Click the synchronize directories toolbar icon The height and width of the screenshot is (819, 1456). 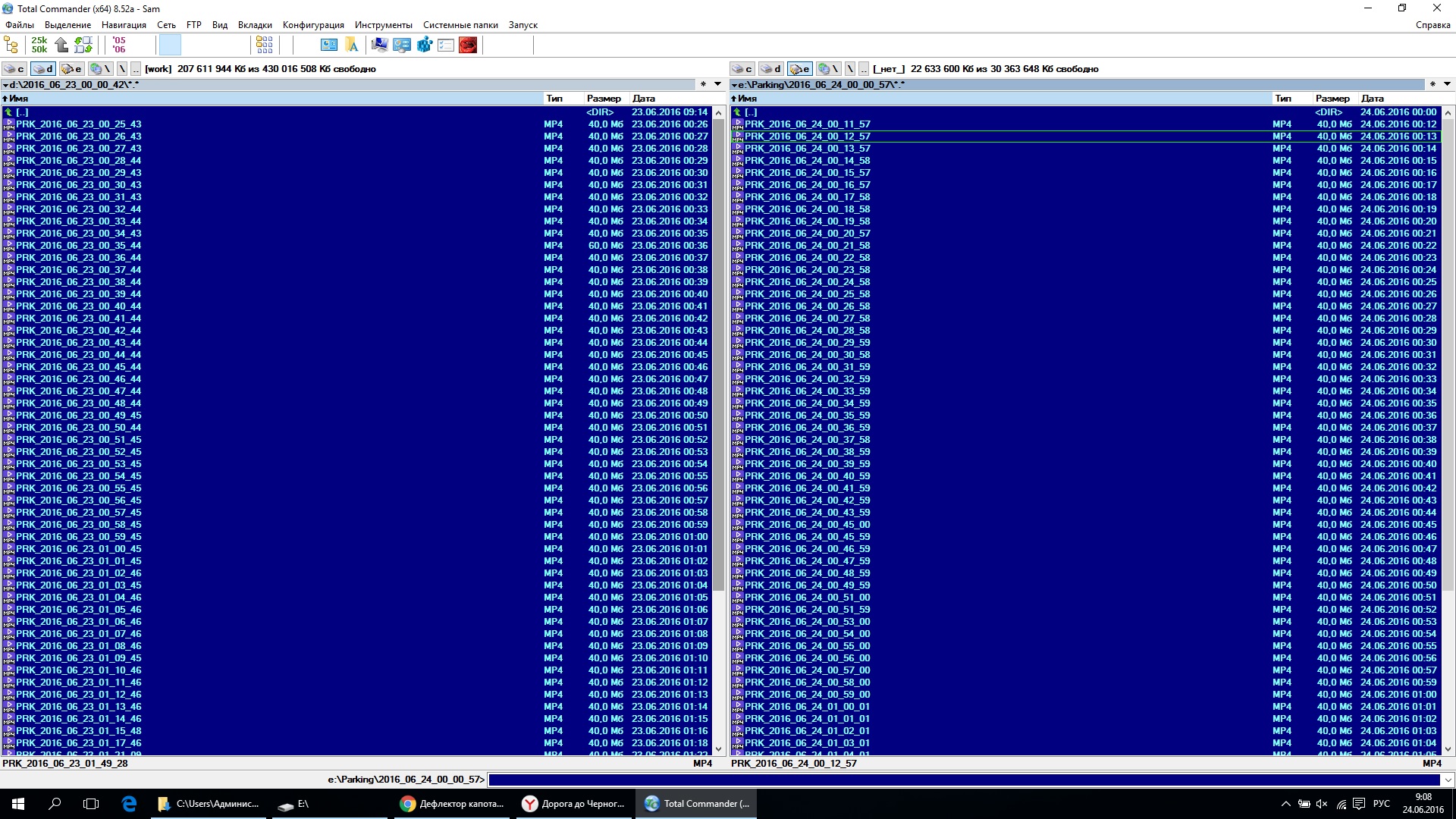click(x=87, y=44)
